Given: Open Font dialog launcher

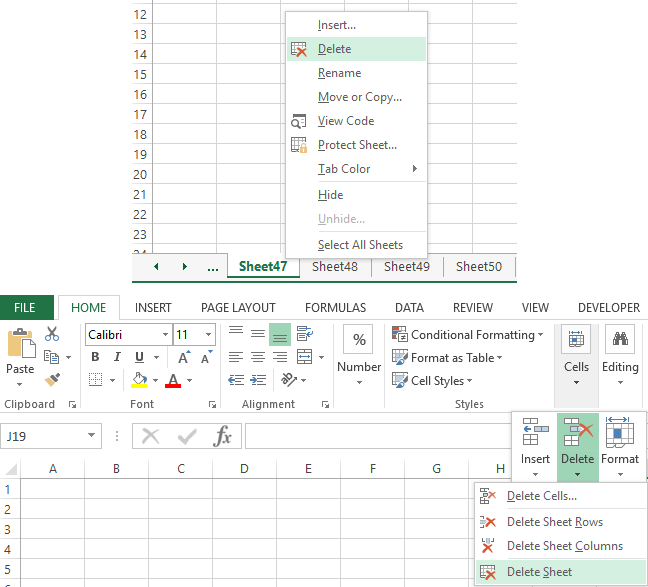Looking at the screenshot, I should point(212,405).
